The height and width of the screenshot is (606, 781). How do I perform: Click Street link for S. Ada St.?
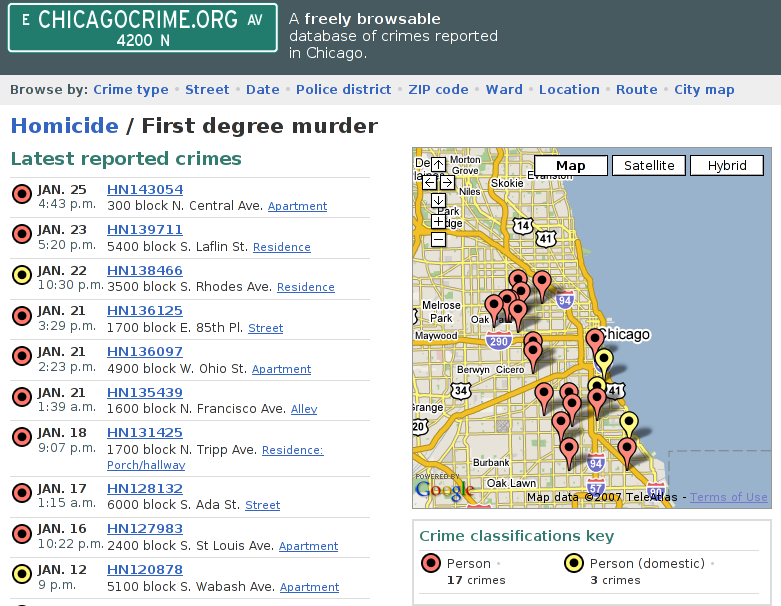pyautogui.click(x=262, y=505)
